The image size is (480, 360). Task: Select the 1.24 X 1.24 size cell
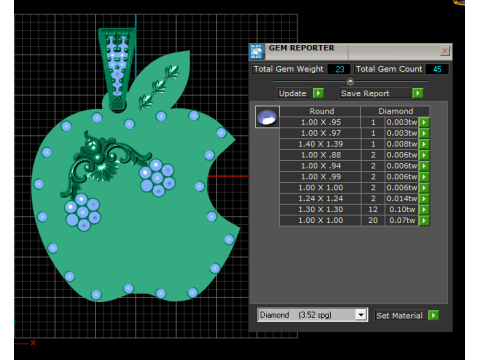321,199
